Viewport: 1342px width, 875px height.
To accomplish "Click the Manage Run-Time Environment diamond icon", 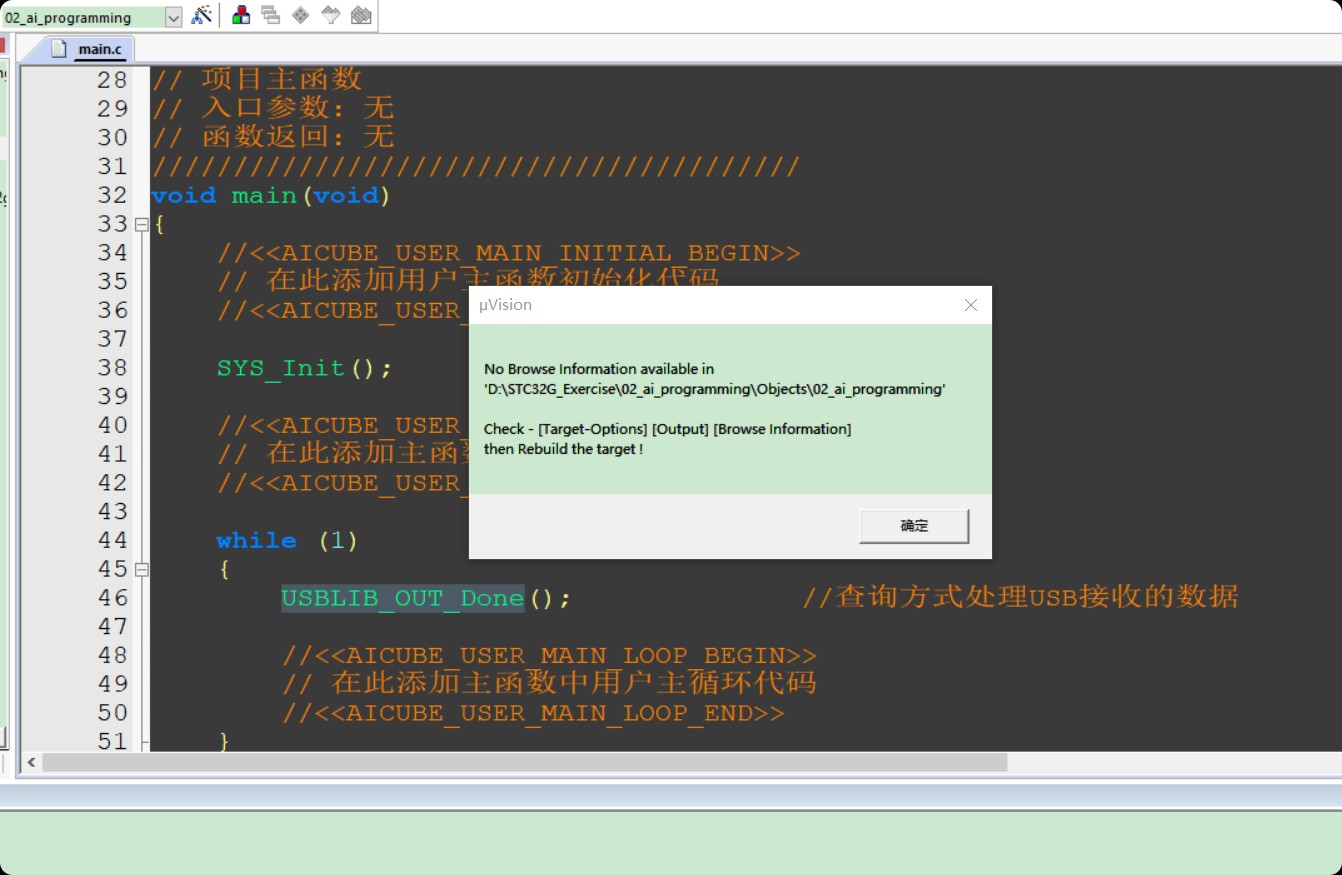I will click(300, 15).
